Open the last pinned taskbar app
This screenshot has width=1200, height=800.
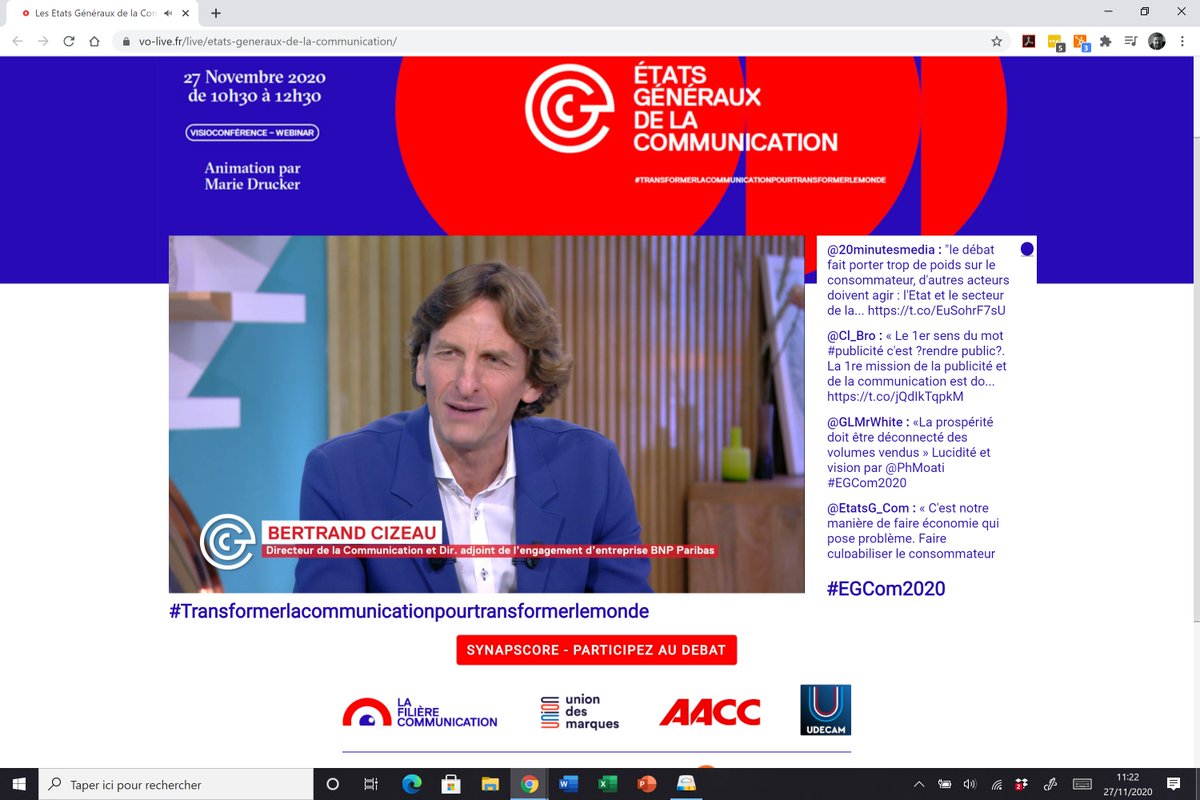coord(686,784)
